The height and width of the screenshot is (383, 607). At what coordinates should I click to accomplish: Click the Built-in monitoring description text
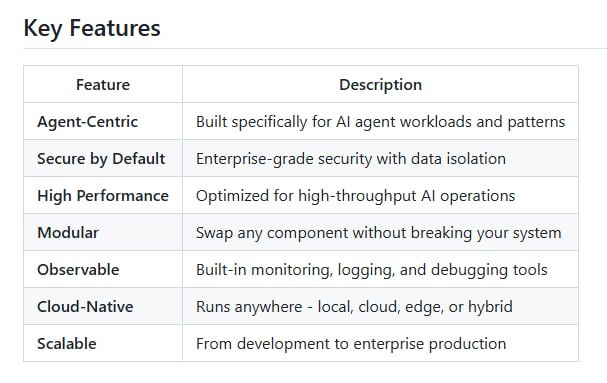pyautogui.click(x=372, y=270)
